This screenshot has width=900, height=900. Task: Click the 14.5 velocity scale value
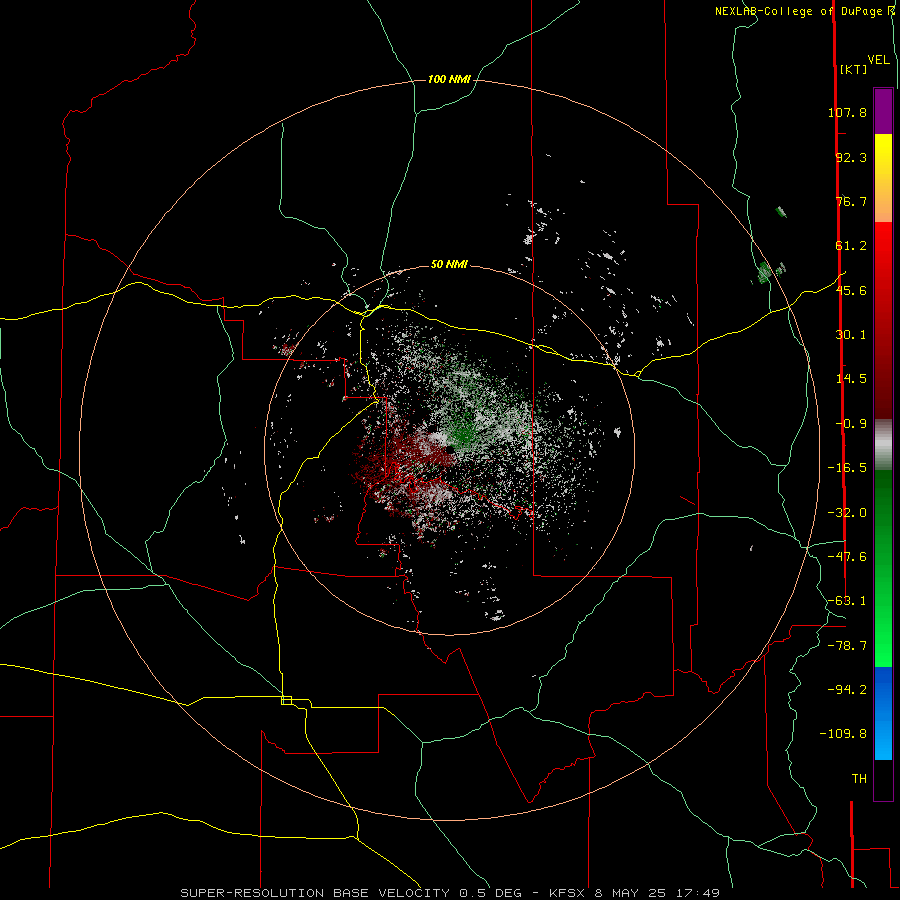pos(851,379)
